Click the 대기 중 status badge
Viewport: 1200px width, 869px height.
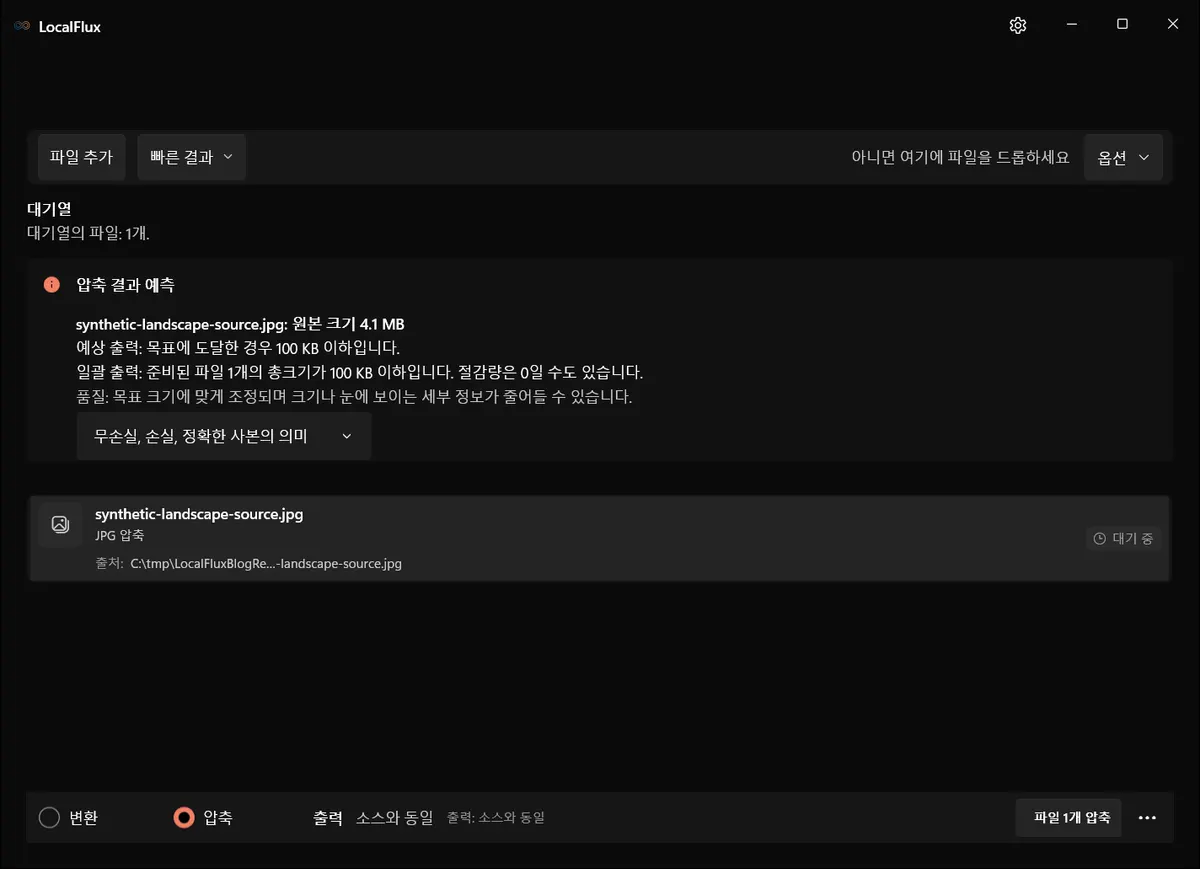coord(1123,539)
